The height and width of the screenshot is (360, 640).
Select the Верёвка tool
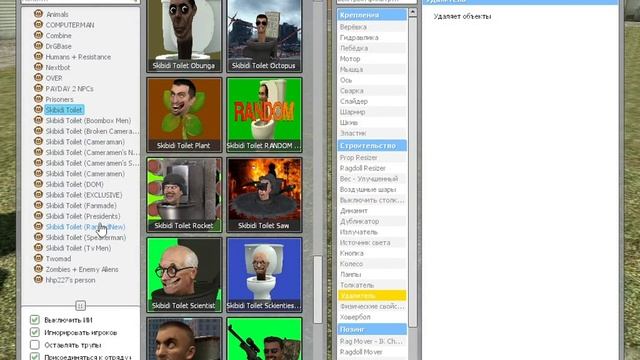click(x=372, y=27)
